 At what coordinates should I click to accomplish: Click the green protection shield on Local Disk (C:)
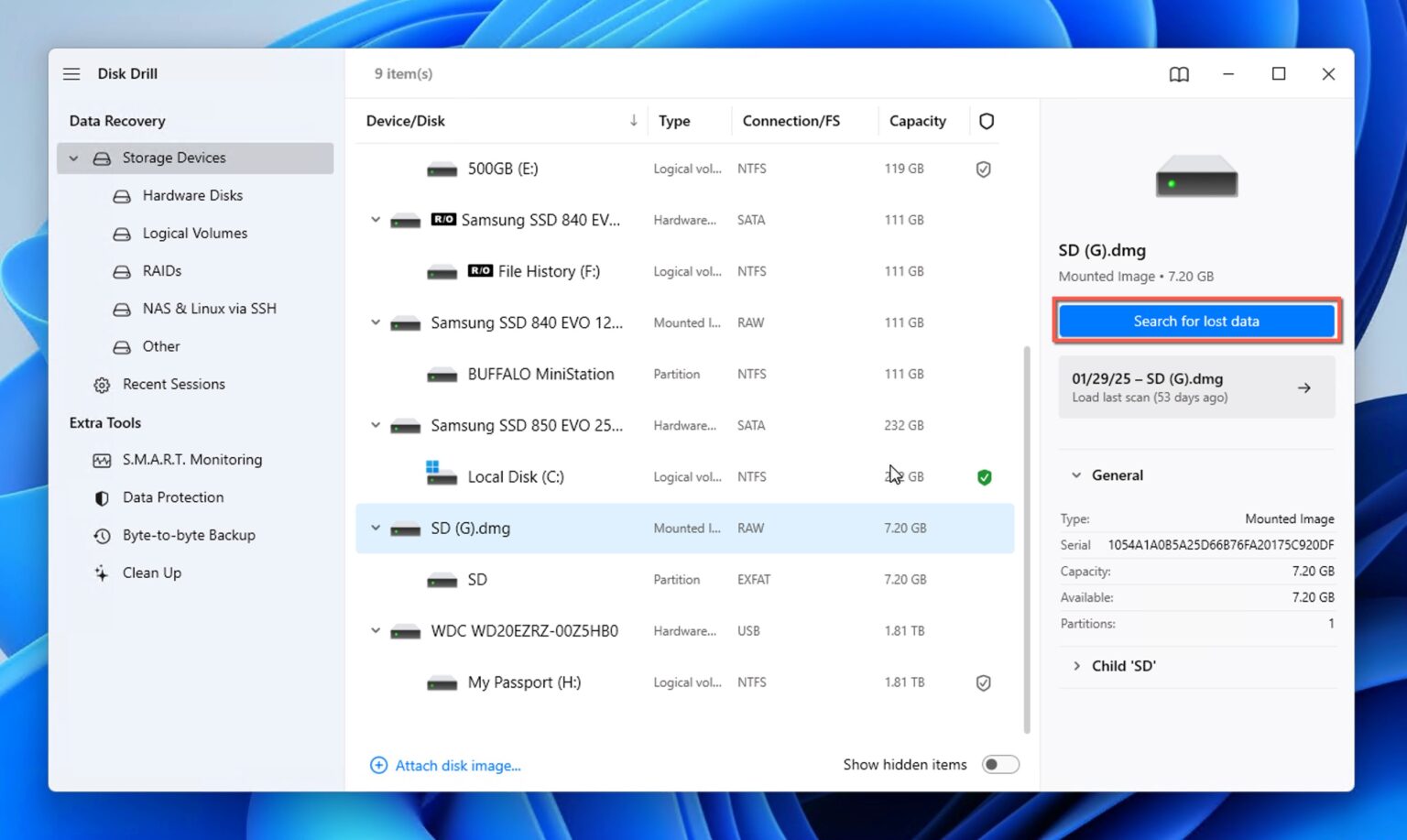coord(984,476)
